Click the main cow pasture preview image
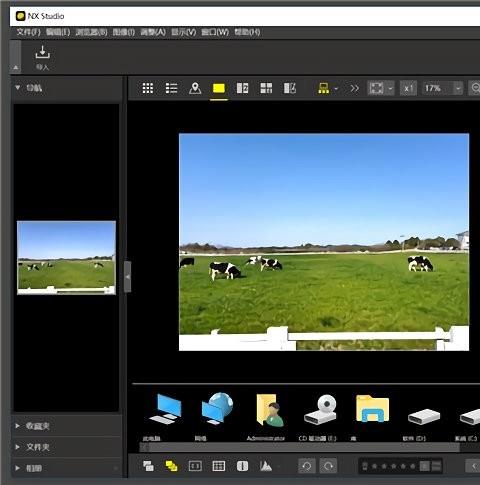Image resolution: width=480 pixels, height=485 pixels. (x=324, y=242)
